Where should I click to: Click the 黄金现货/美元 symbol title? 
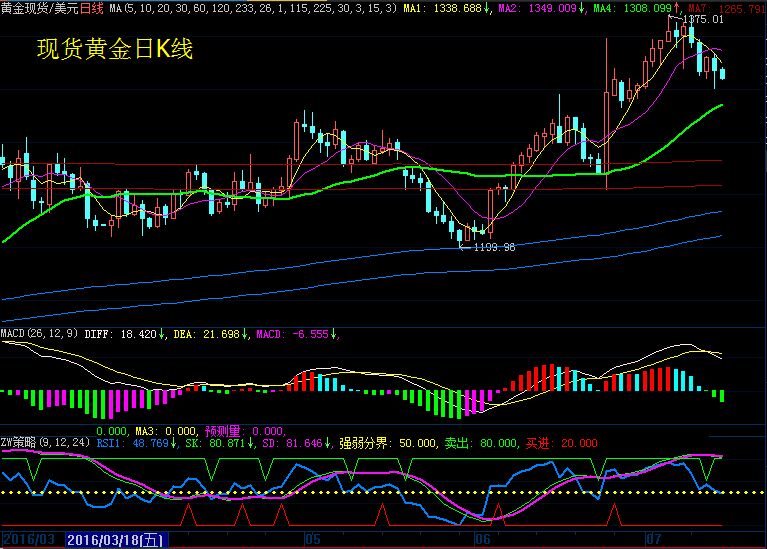(x=39, y=7)
